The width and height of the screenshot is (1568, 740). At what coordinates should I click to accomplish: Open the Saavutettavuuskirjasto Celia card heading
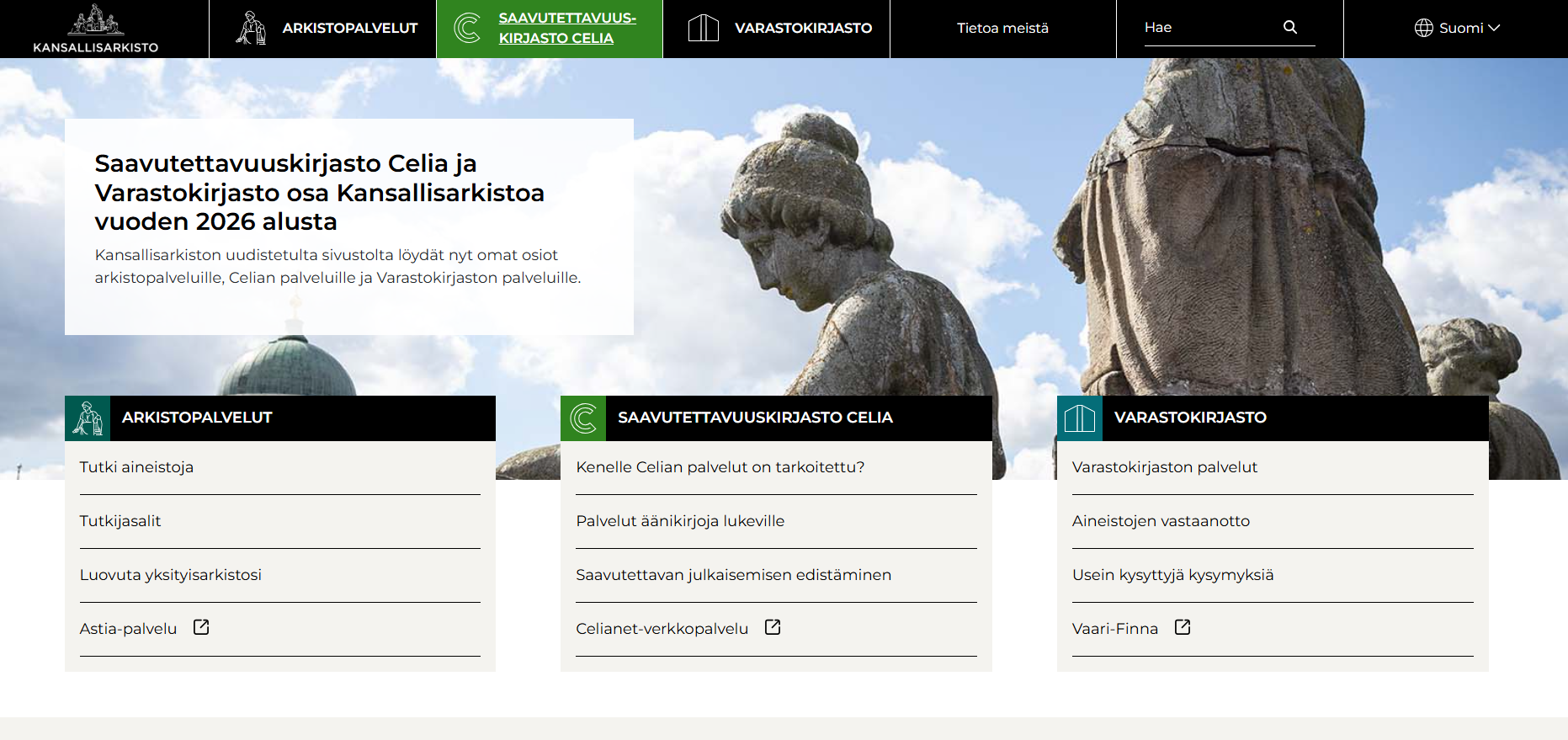pos(755,418)
